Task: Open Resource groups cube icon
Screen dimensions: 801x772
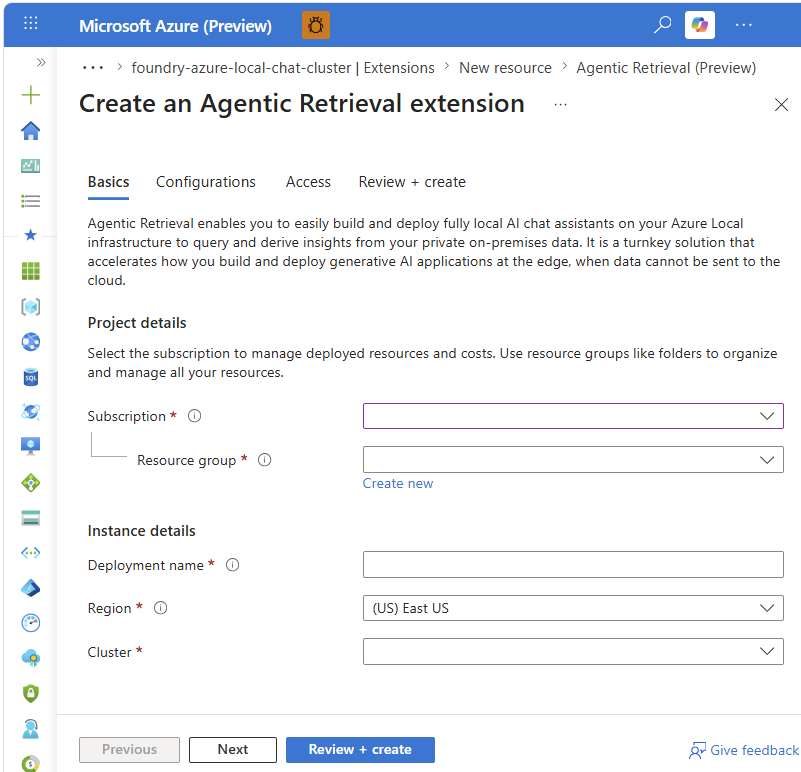Action: (x=31, y=307)
